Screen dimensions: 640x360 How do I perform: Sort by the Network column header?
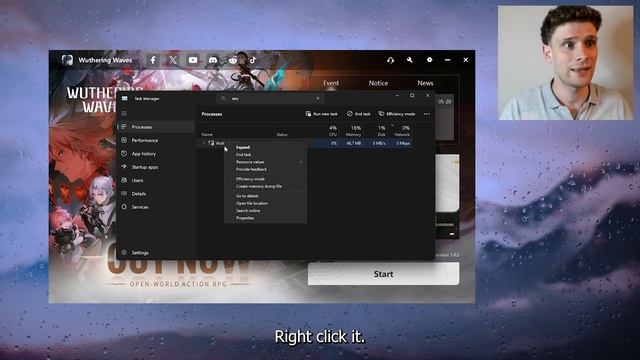tap(402, 131)
